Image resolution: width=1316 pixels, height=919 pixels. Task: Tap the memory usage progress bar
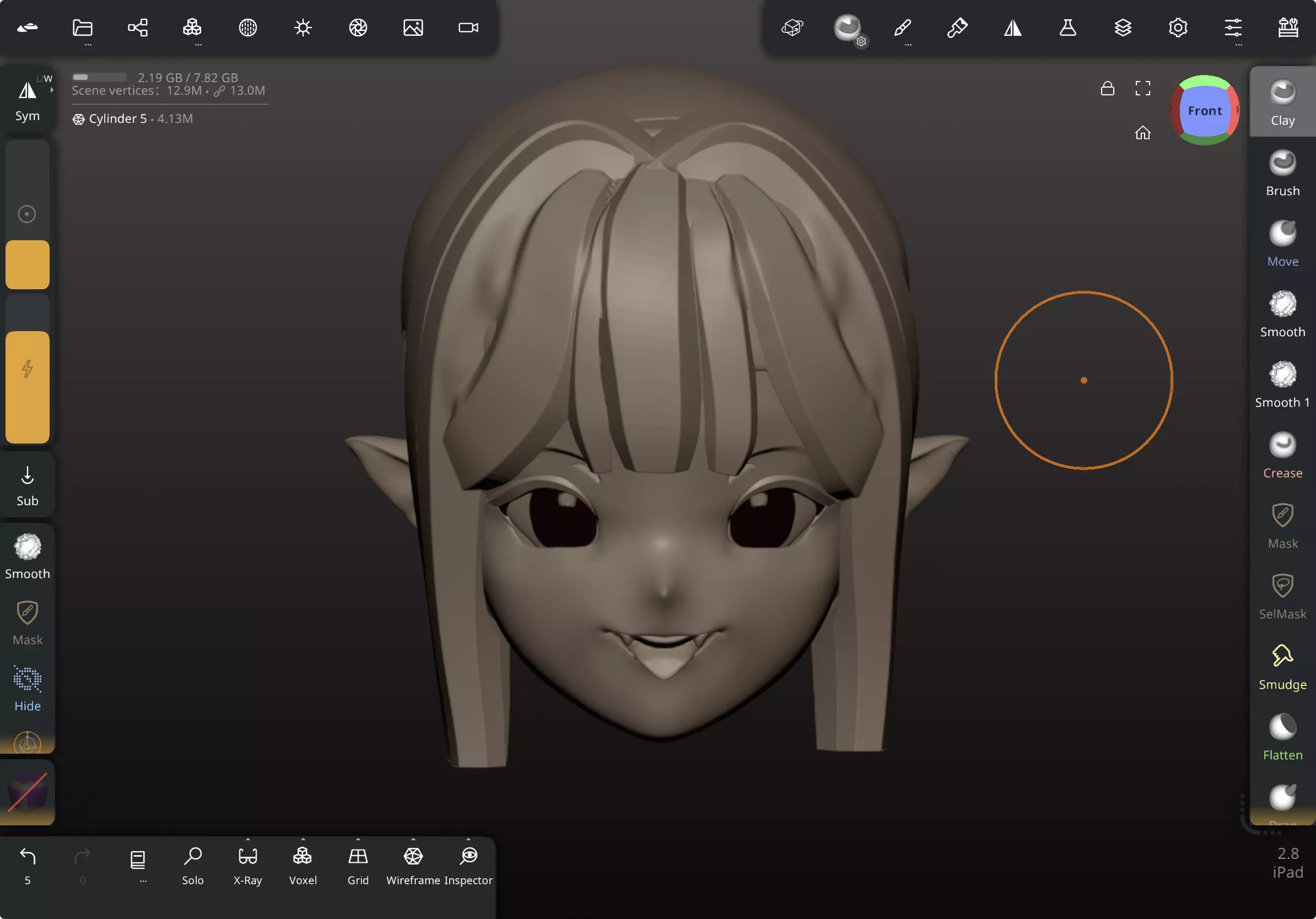pyautogui.click(x=99, y=77)
